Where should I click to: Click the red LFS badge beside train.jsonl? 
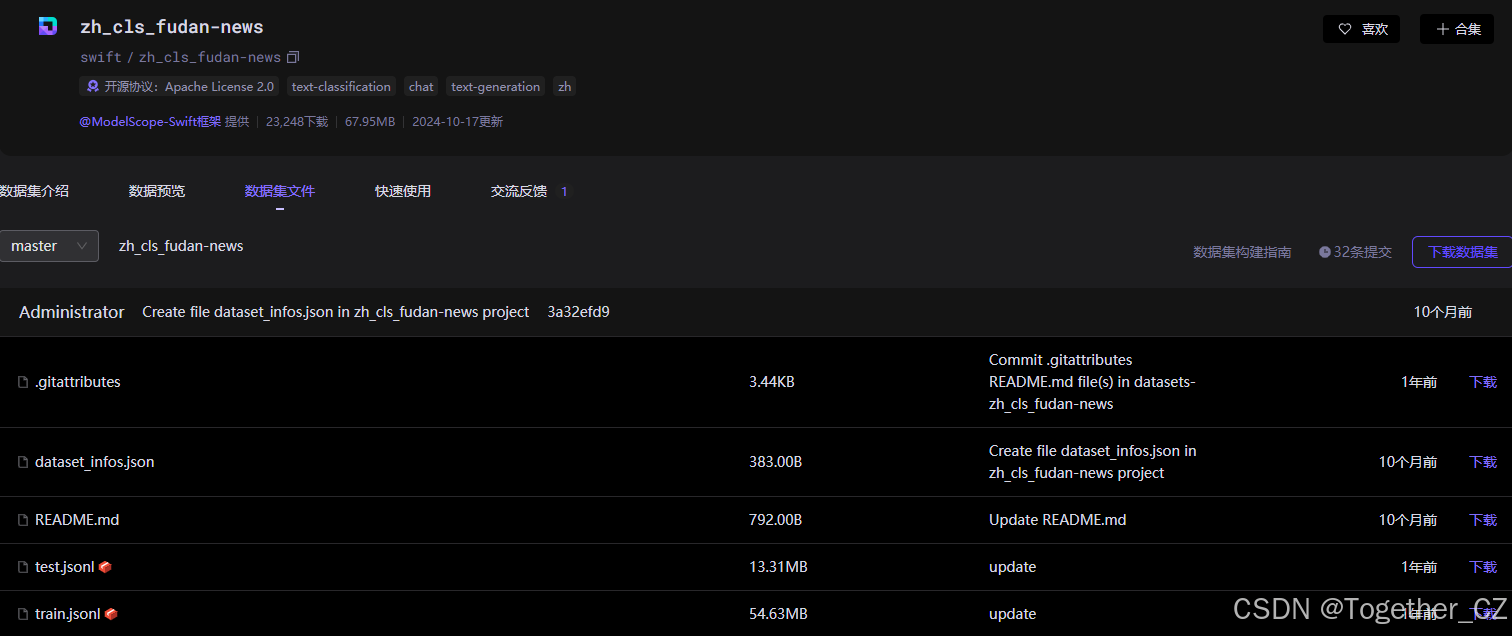[x=111, y=614]
